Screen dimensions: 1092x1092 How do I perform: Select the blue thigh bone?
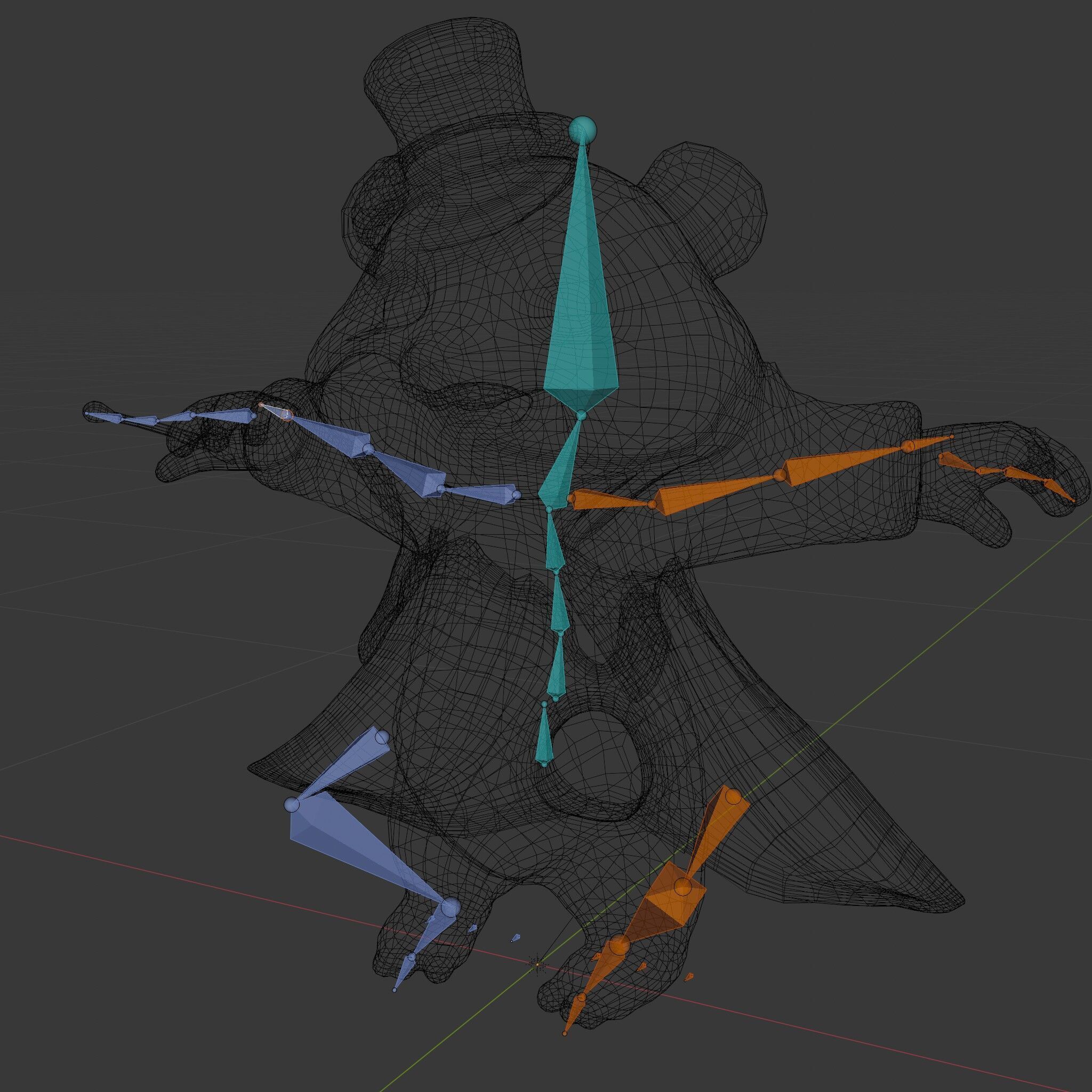[x=342, y=765]
